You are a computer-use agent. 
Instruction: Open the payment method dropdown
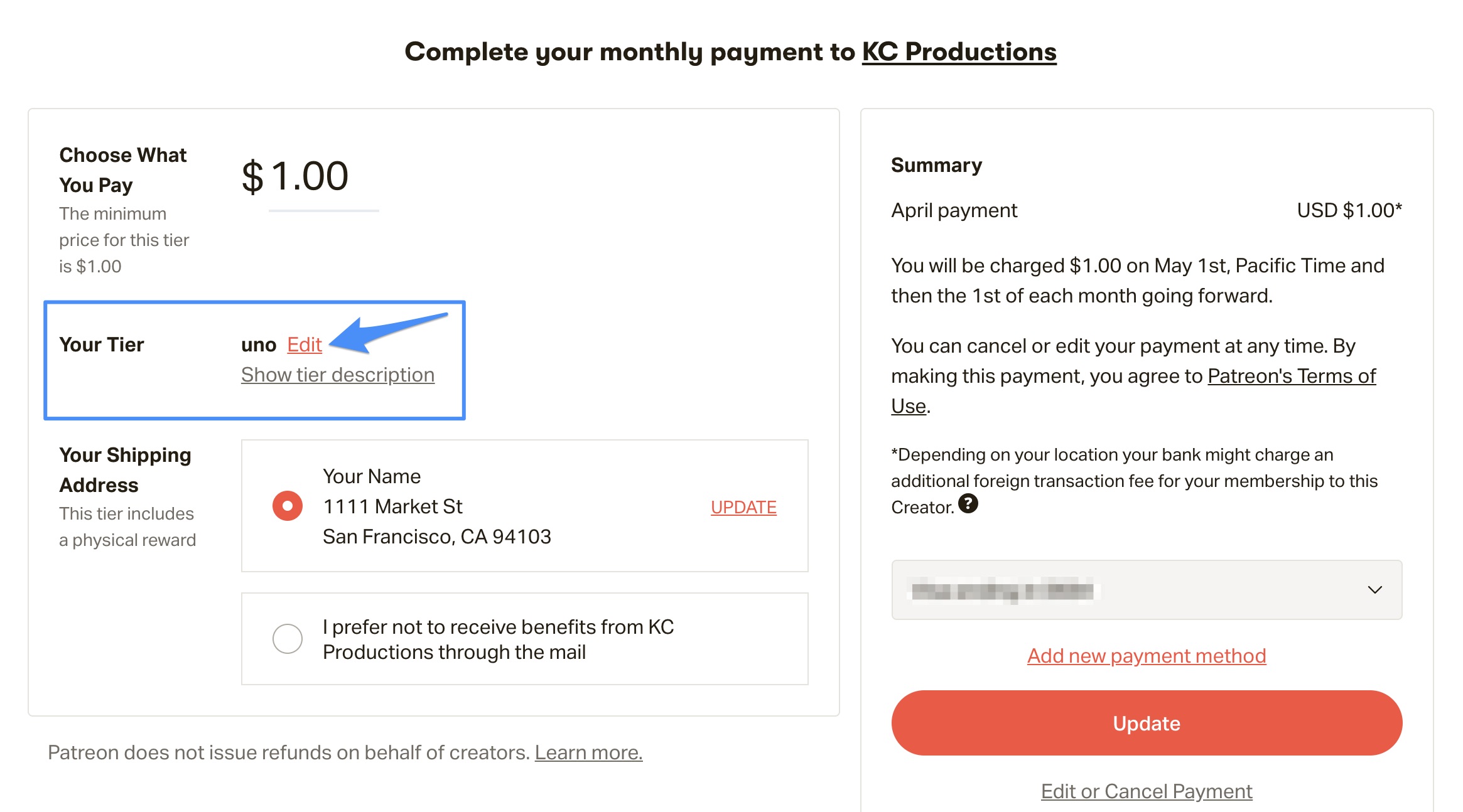coord(1147,590)
